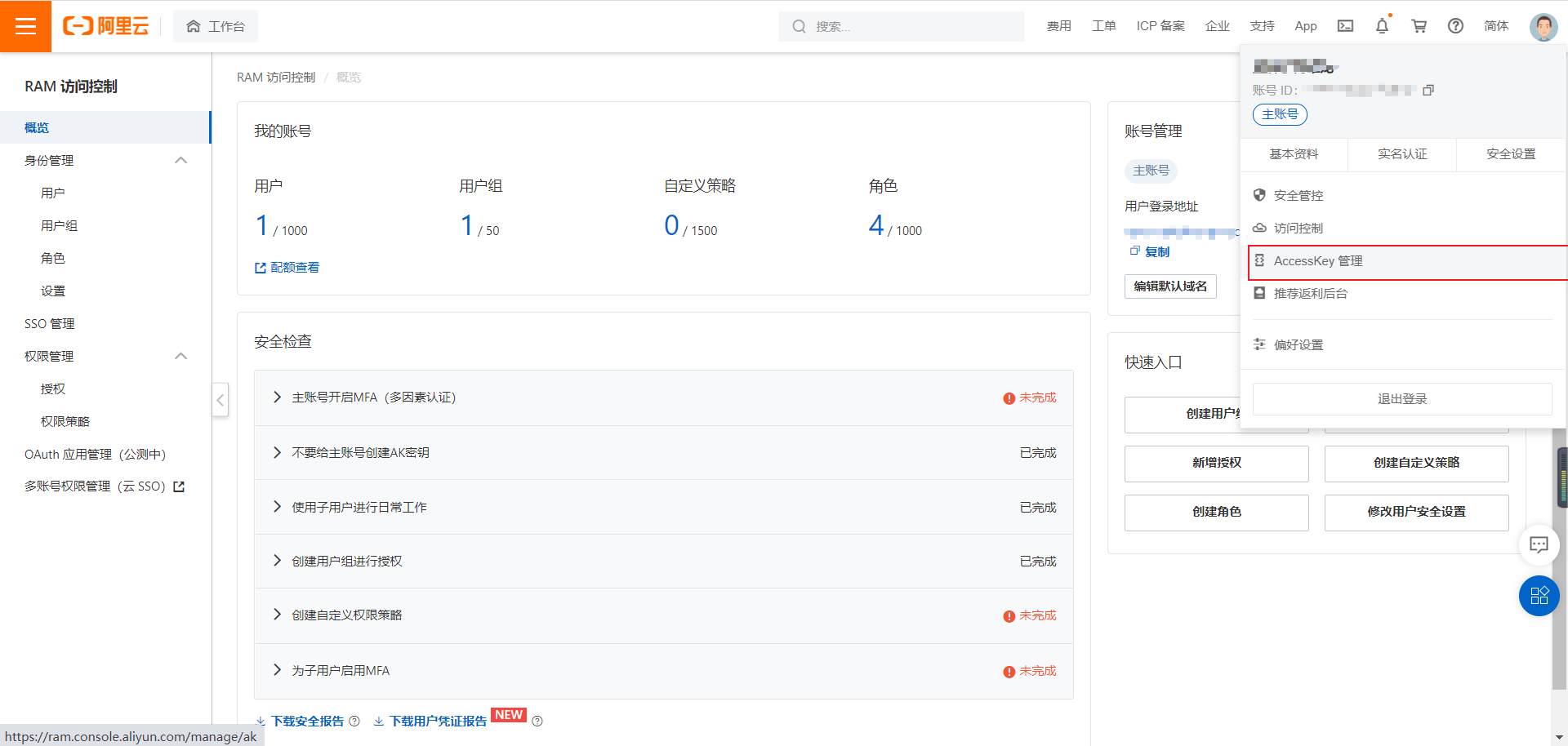
Task: Click the Aliyun logo
Action: (106, 26)
